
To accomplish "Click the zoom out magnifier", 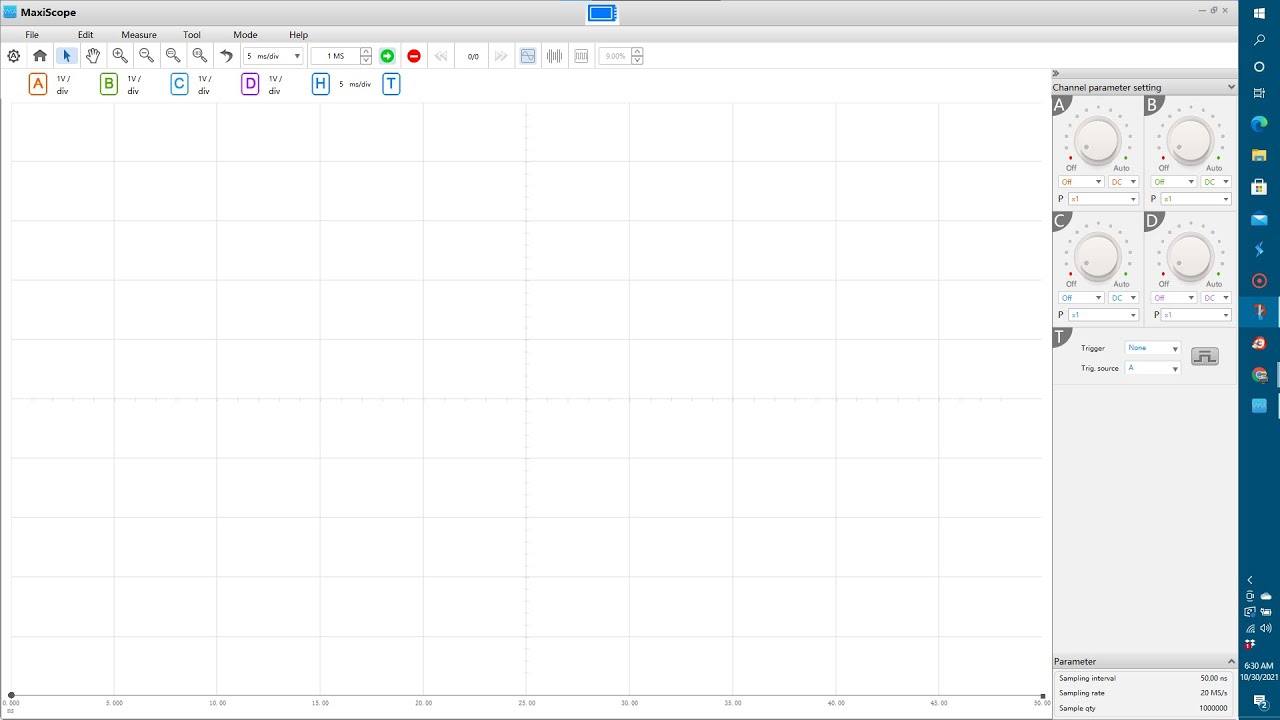I will tap(146, 56).
